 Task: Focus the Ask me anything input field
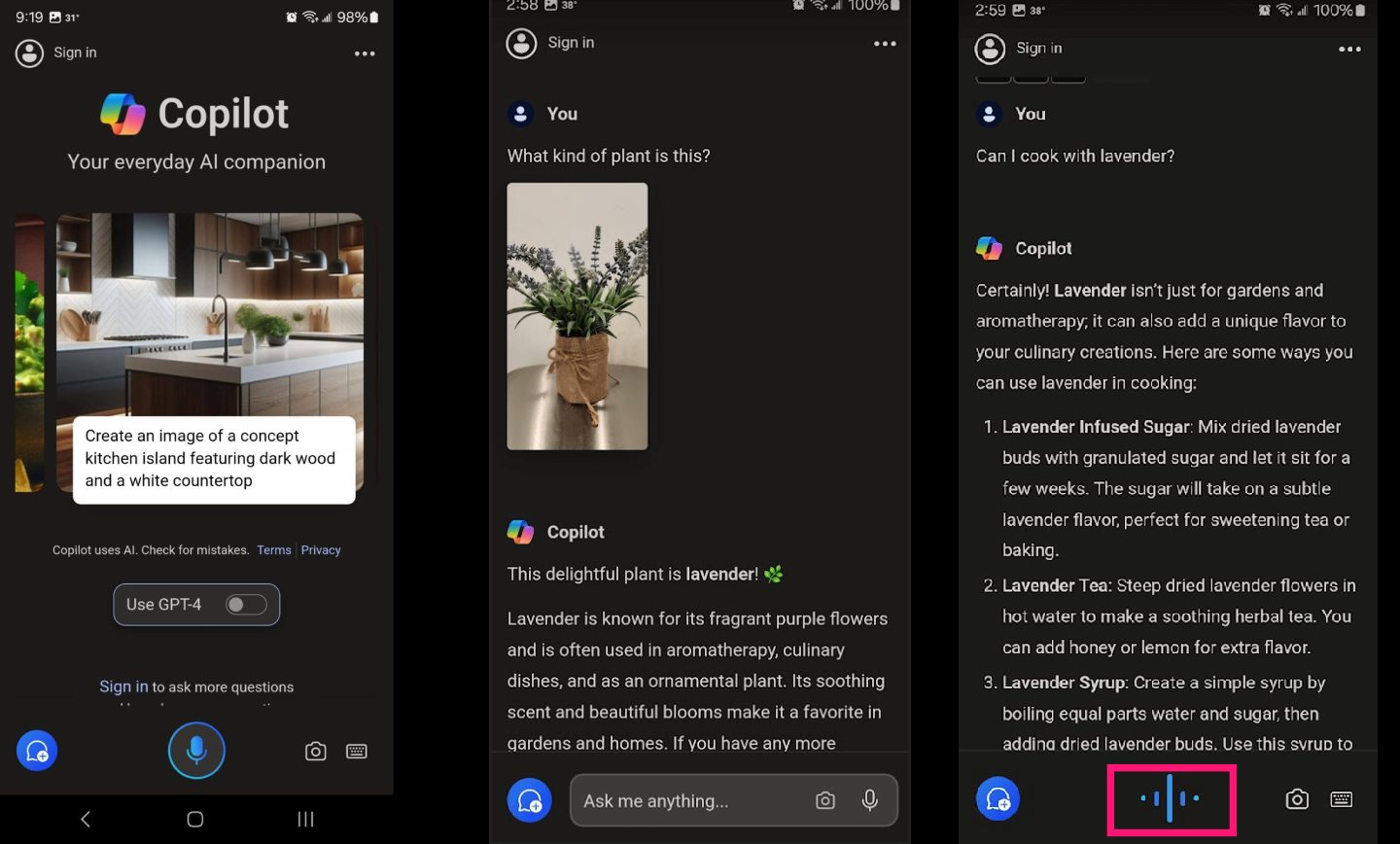coord(734,800)
